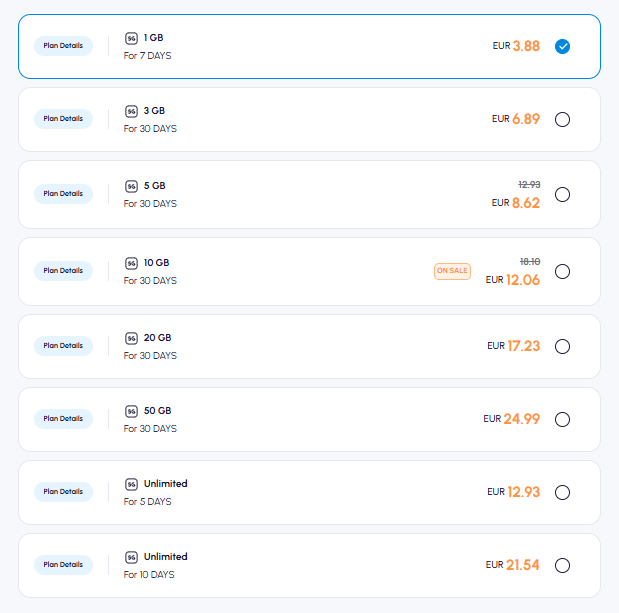The width and height of the screenshot is (619, 613).
Task: Click the 5G icon beside 3 GB
Action: tap(131, 111)
